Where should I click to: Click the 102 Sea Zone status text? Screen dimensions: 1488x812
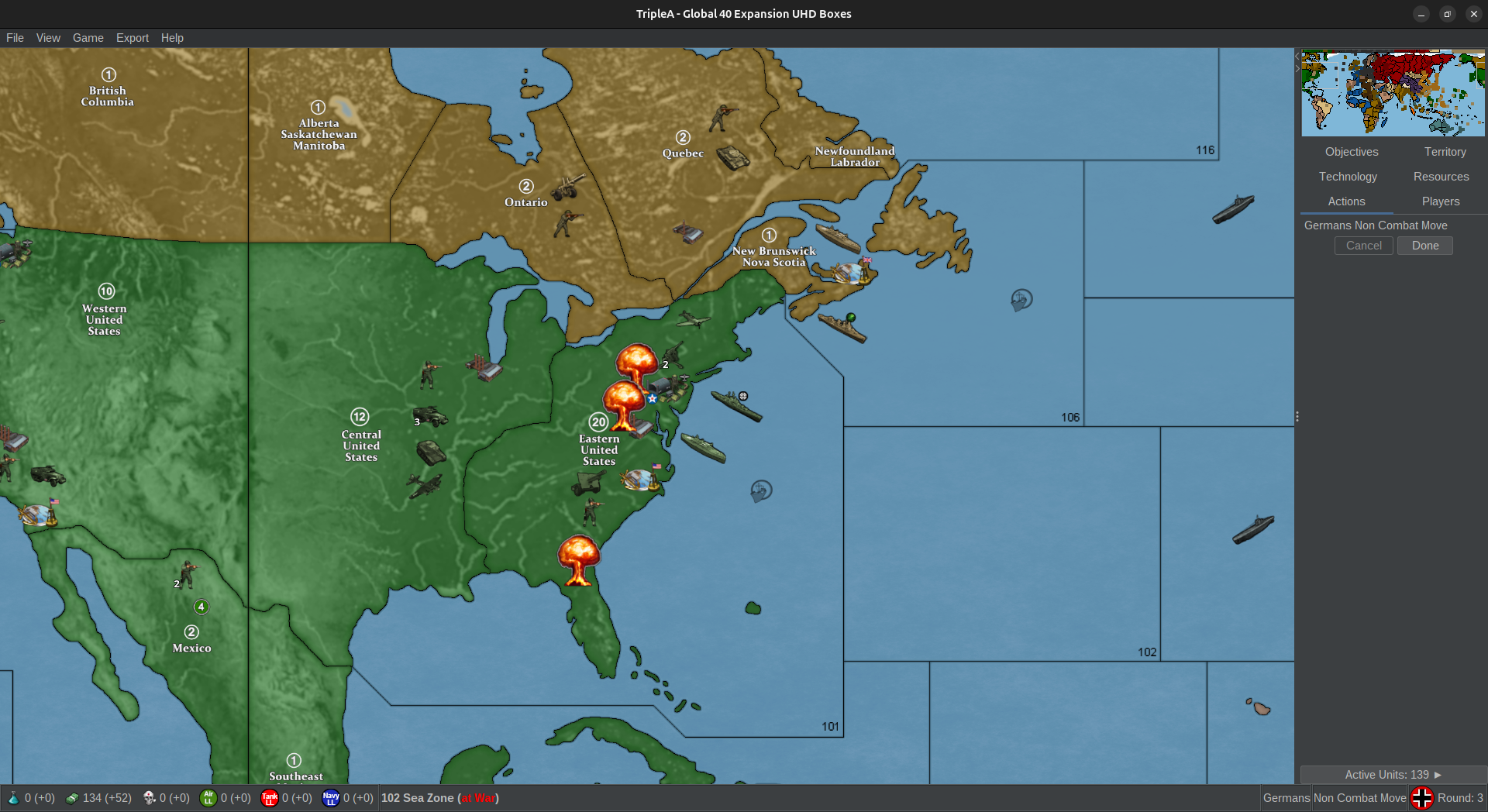[439, 798]
